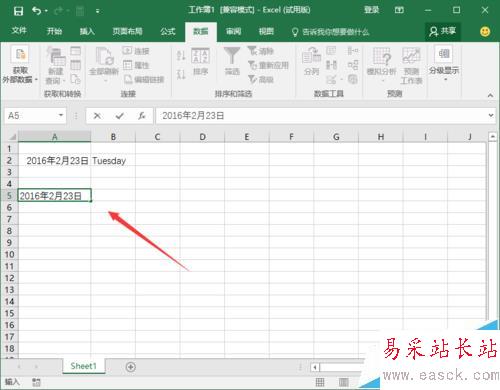Click the Flash Fill icon

coord(331,51)
